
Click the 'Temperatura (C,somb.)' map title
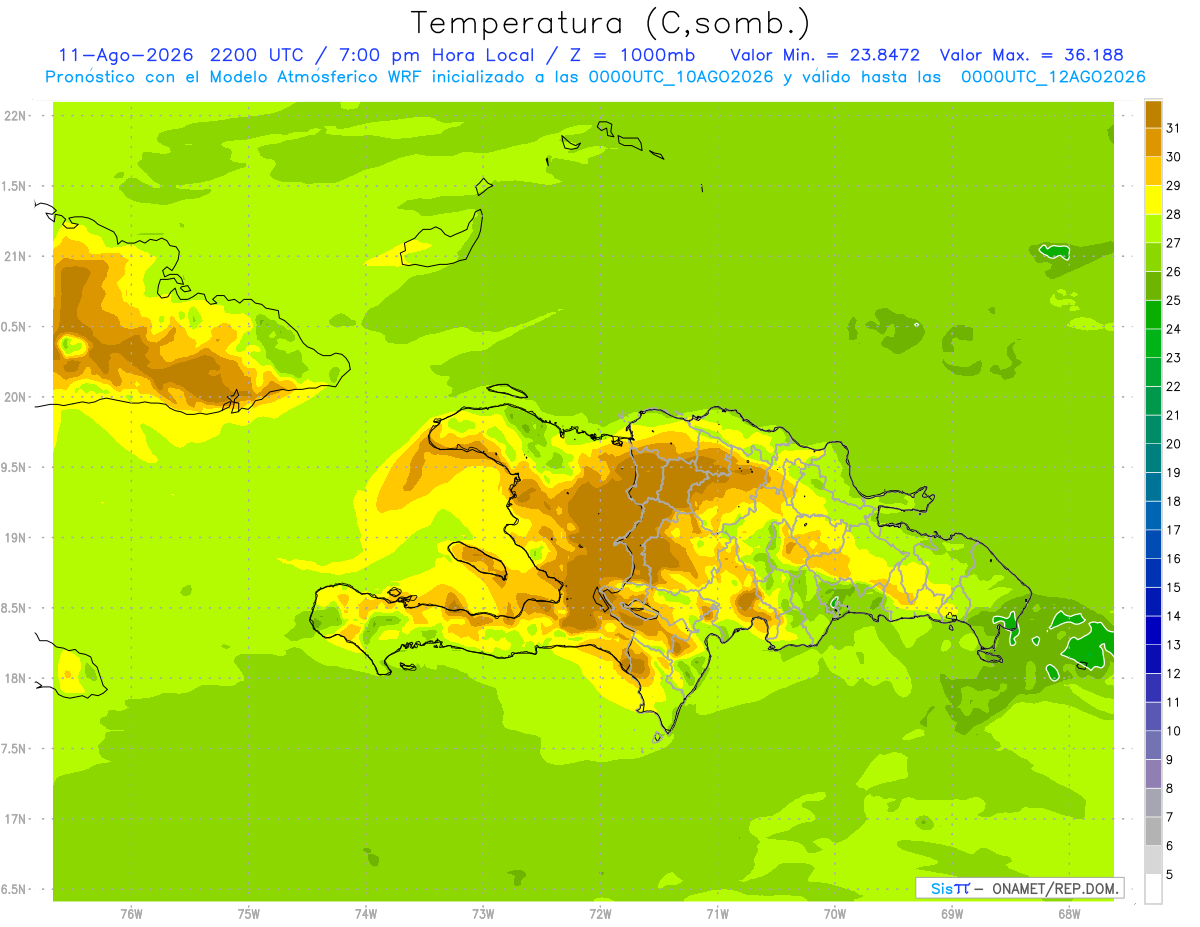pyautogui.click(x=611, y=23)
